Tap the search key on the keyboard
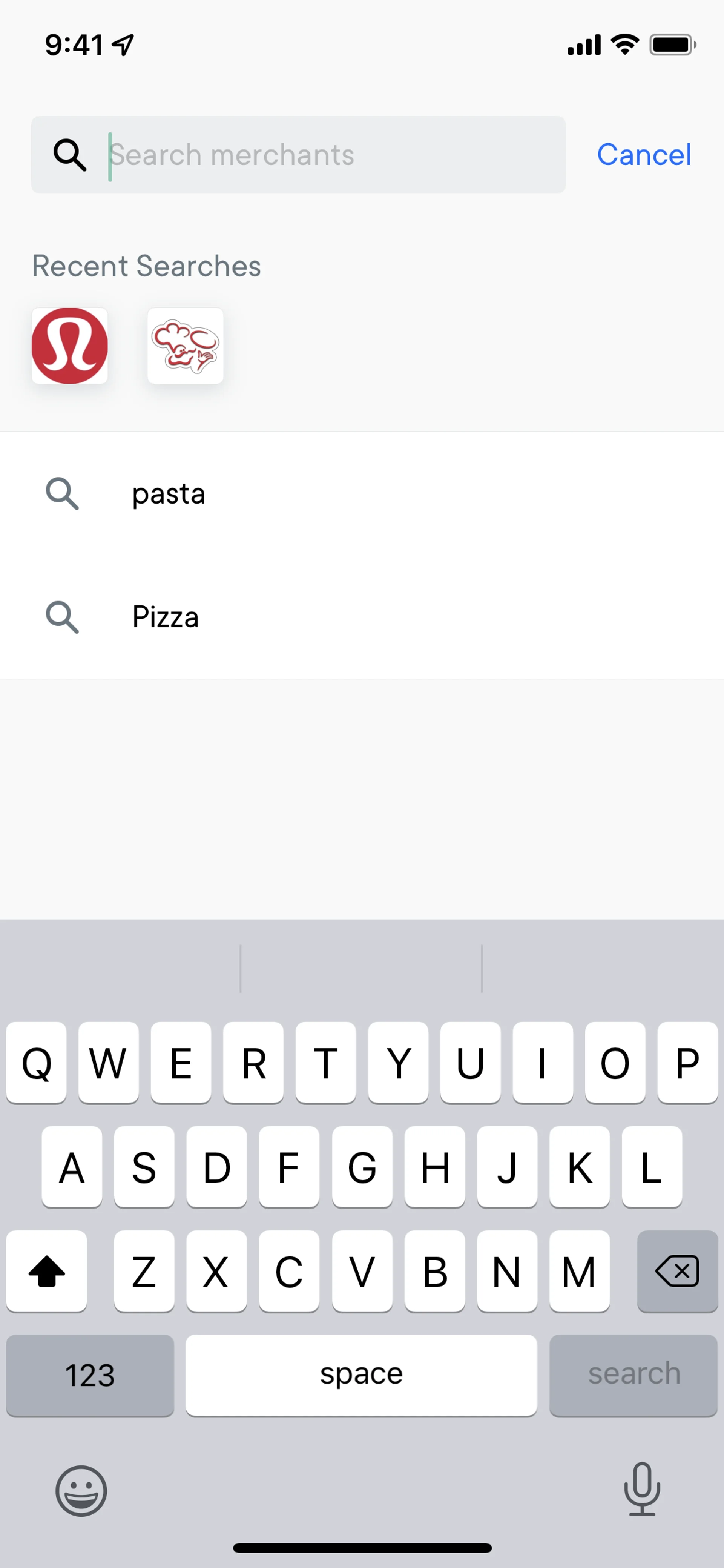This screenshot has height=1568, width=724. [633, 1376]
